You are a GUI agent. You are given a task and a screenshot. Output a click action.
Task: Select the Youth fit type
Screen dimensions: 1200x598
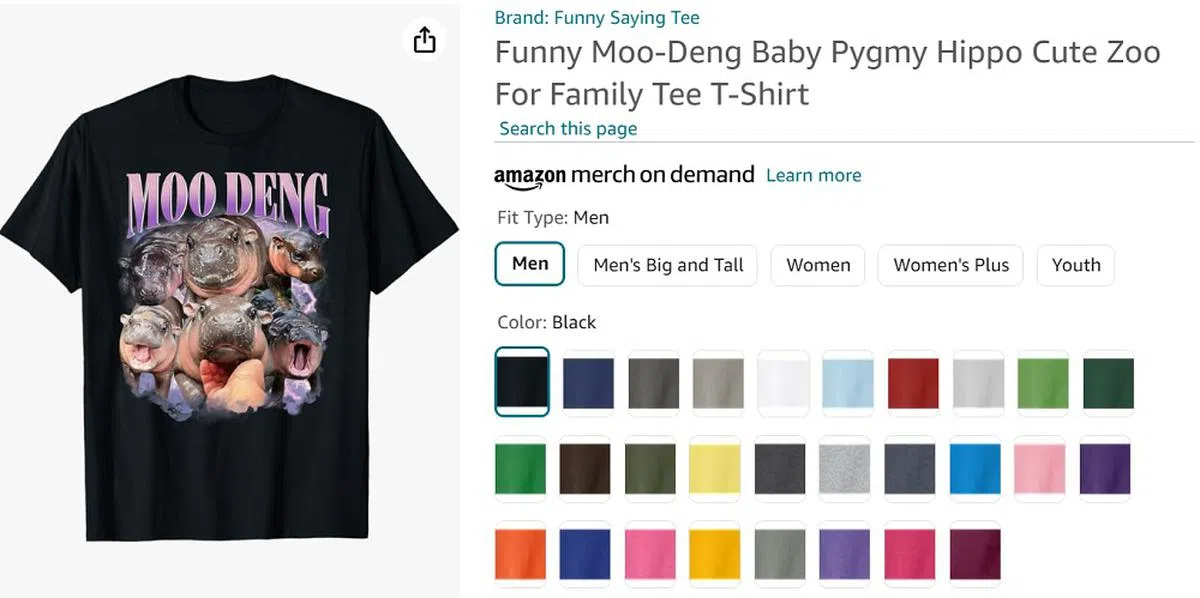click(1076, 265)
